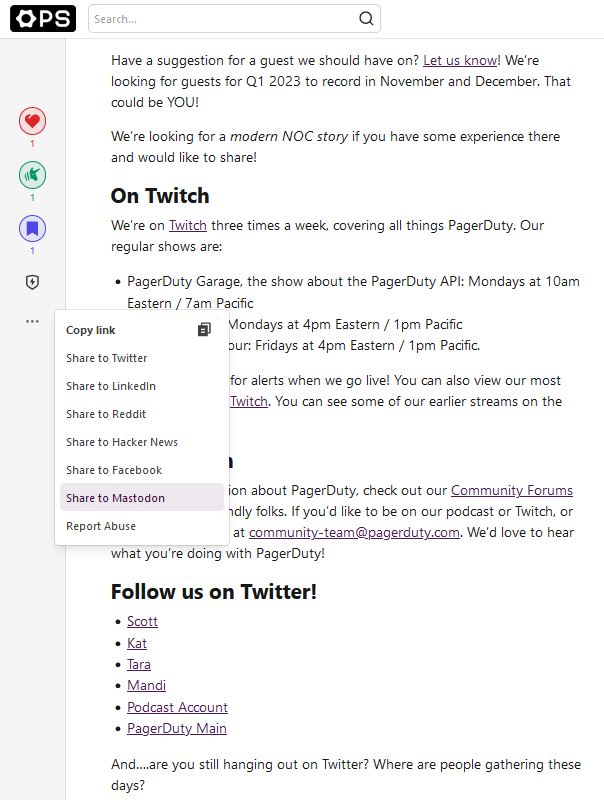Select Share to LinkedIn
Image resolution: width=604 pixels, height=800 pixels.
pyautogui.click(x=111, y=386)
